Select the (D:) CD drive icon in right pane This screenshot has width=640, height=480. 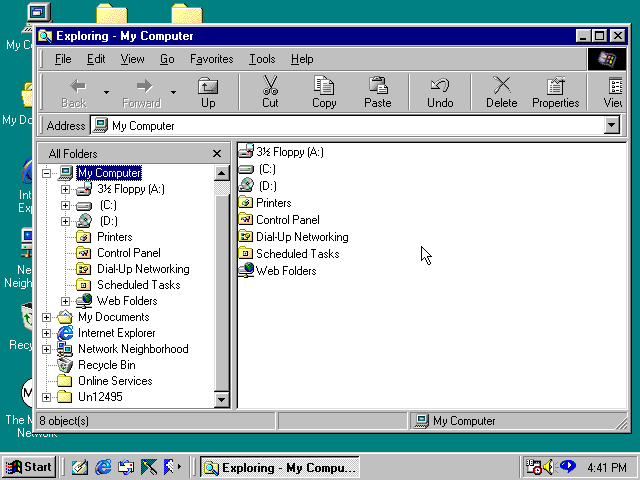click(246, 186)
